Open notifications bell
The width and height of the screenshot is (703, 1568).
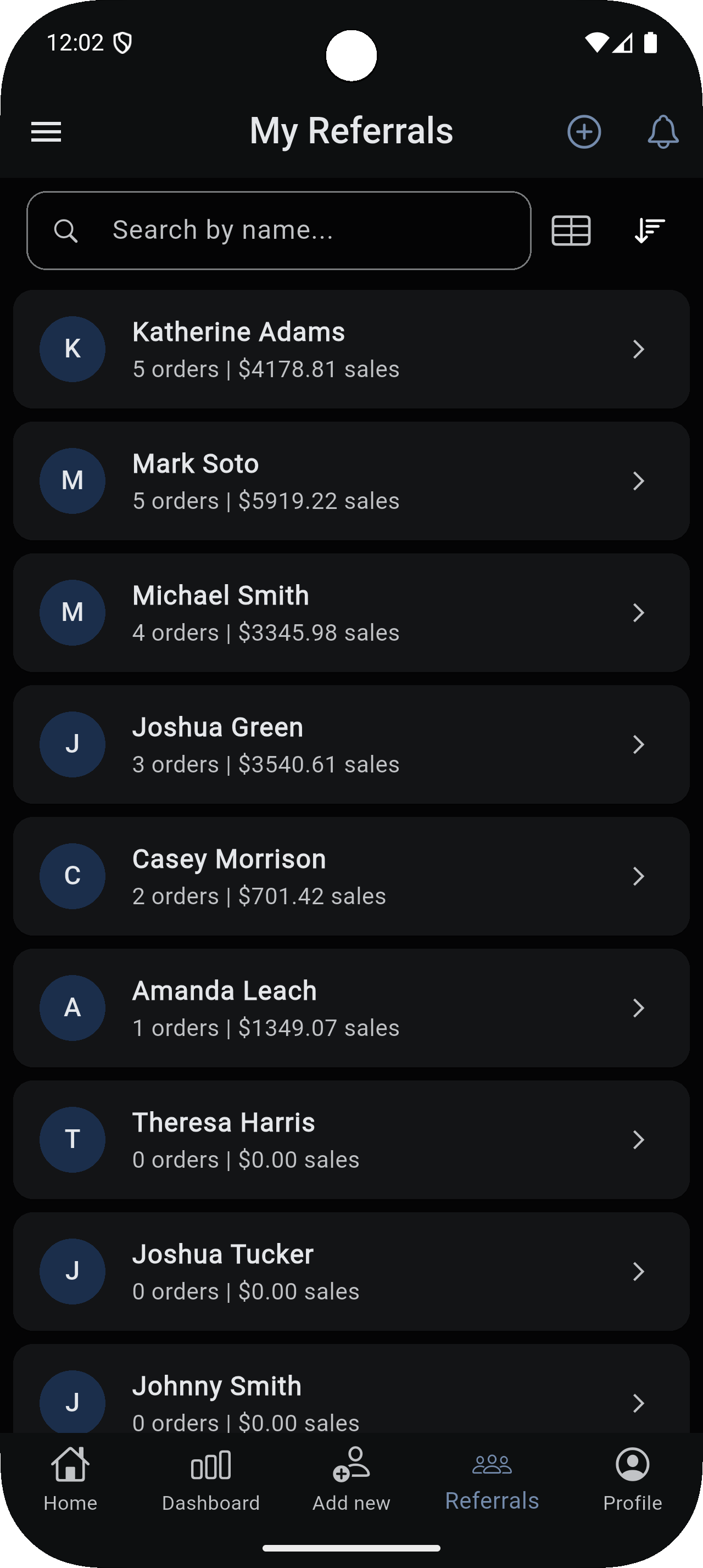tap(663, 131)
